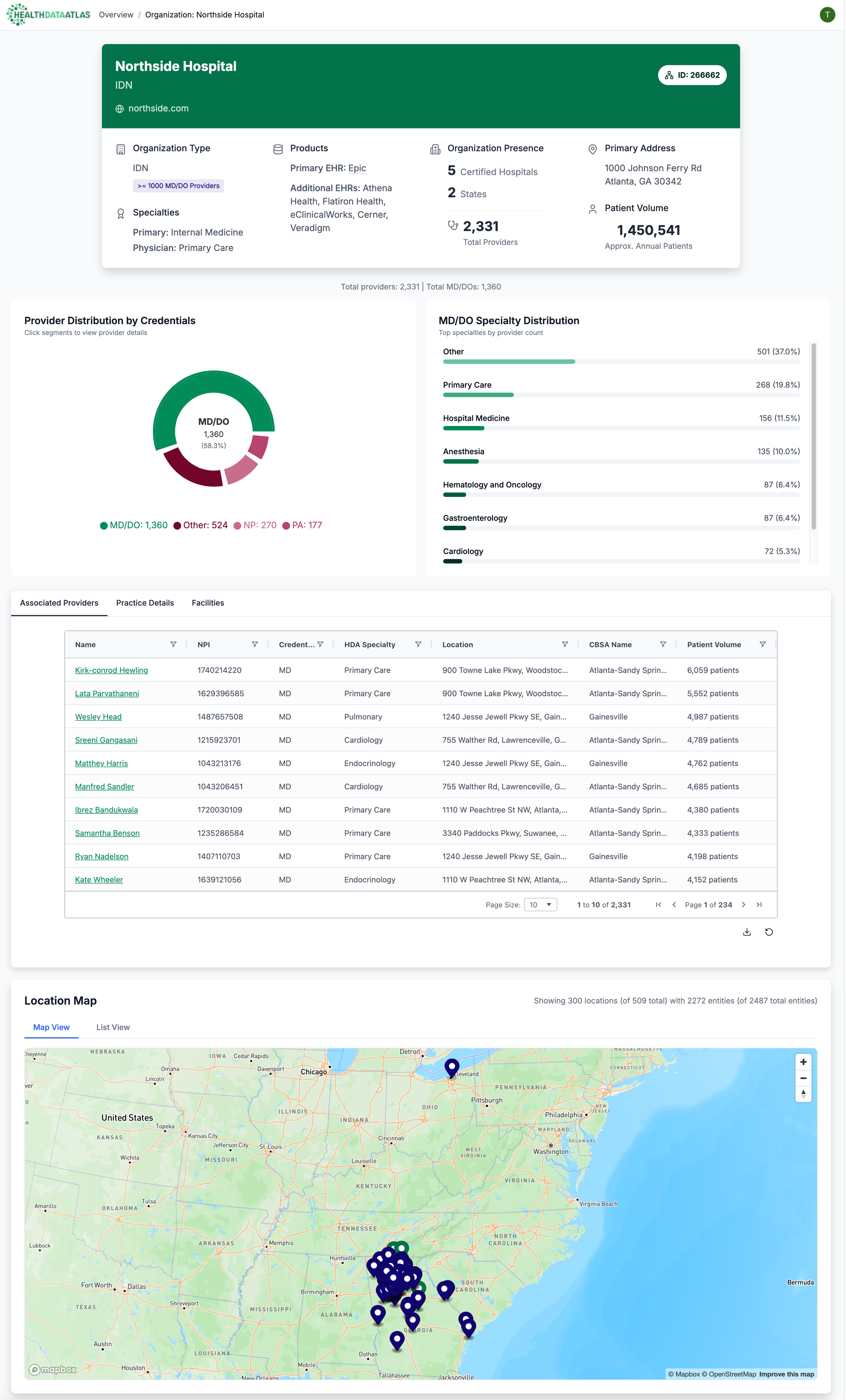The height and width of the screenshot is (1400, 846).
Task: Click the Overview breadcrumb link
Action: click(x=116, y=15)
